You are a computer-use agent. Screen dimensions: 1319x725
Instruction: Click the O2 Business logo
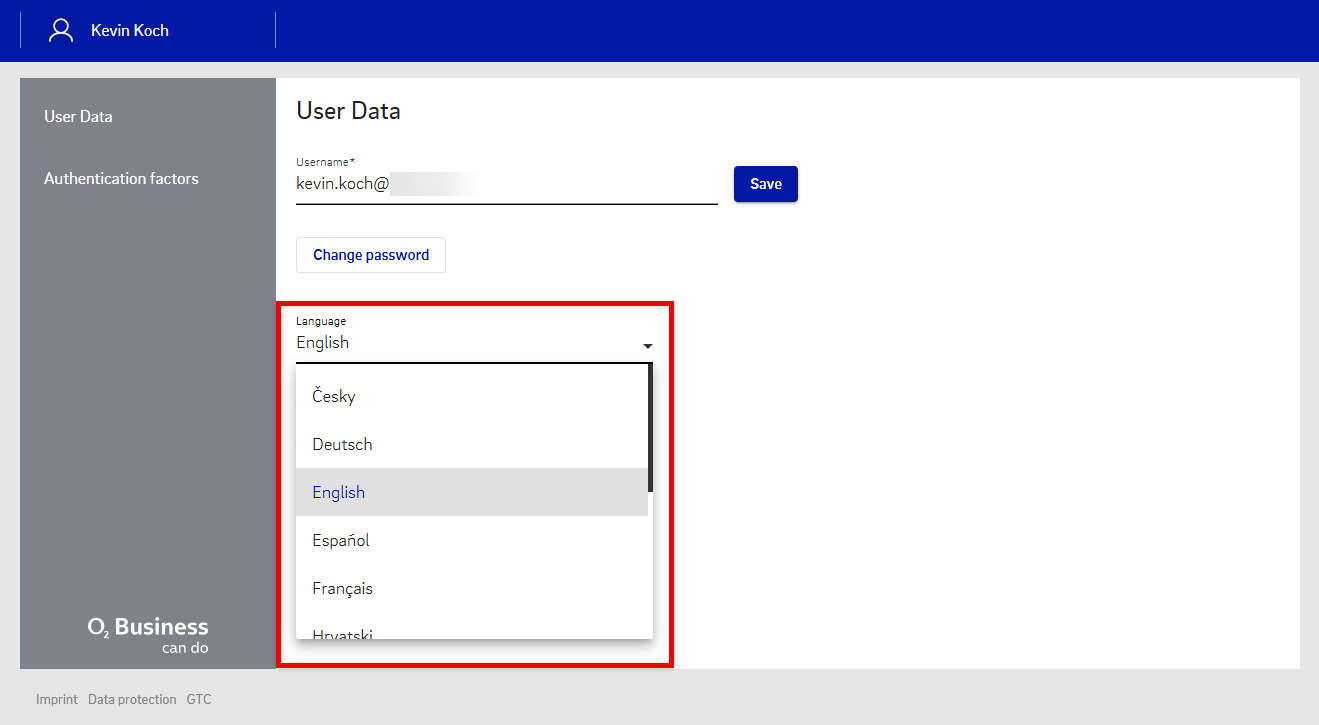tap(148, 634)
